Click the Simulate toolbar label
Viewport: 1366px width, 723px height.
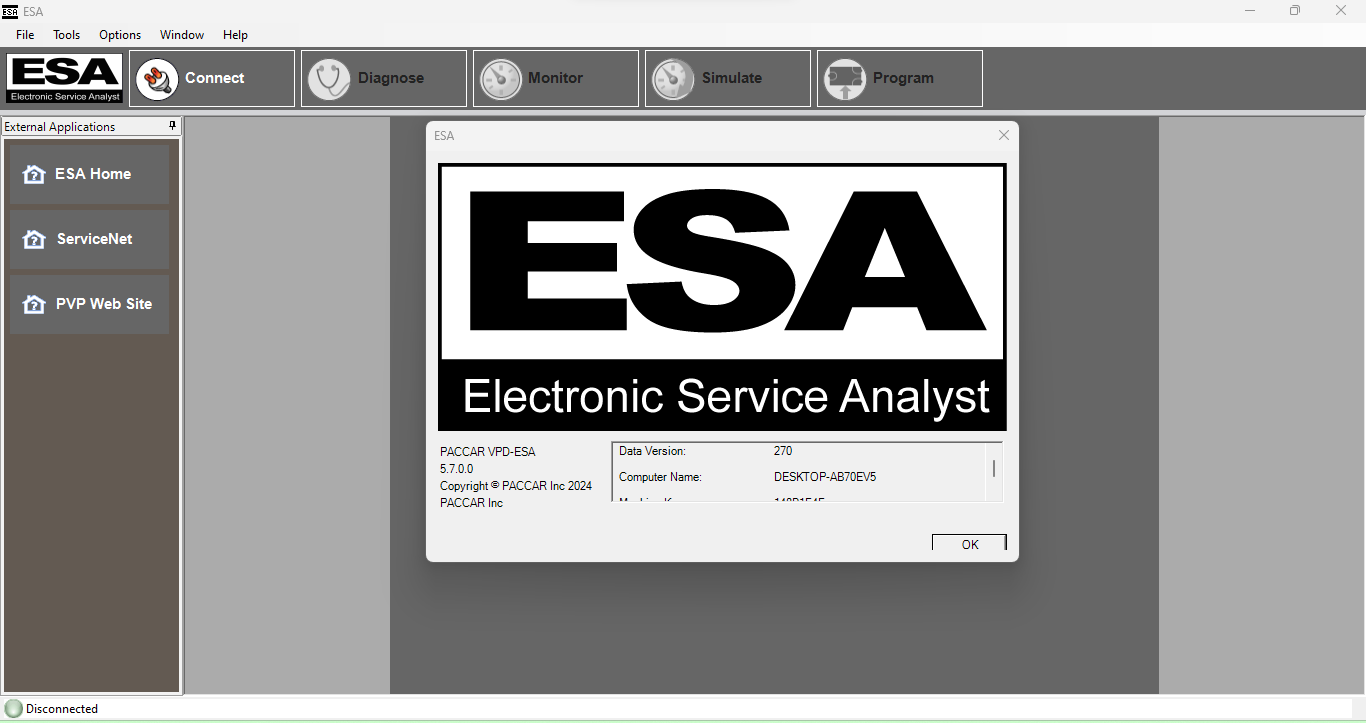[x=732, y=78]
